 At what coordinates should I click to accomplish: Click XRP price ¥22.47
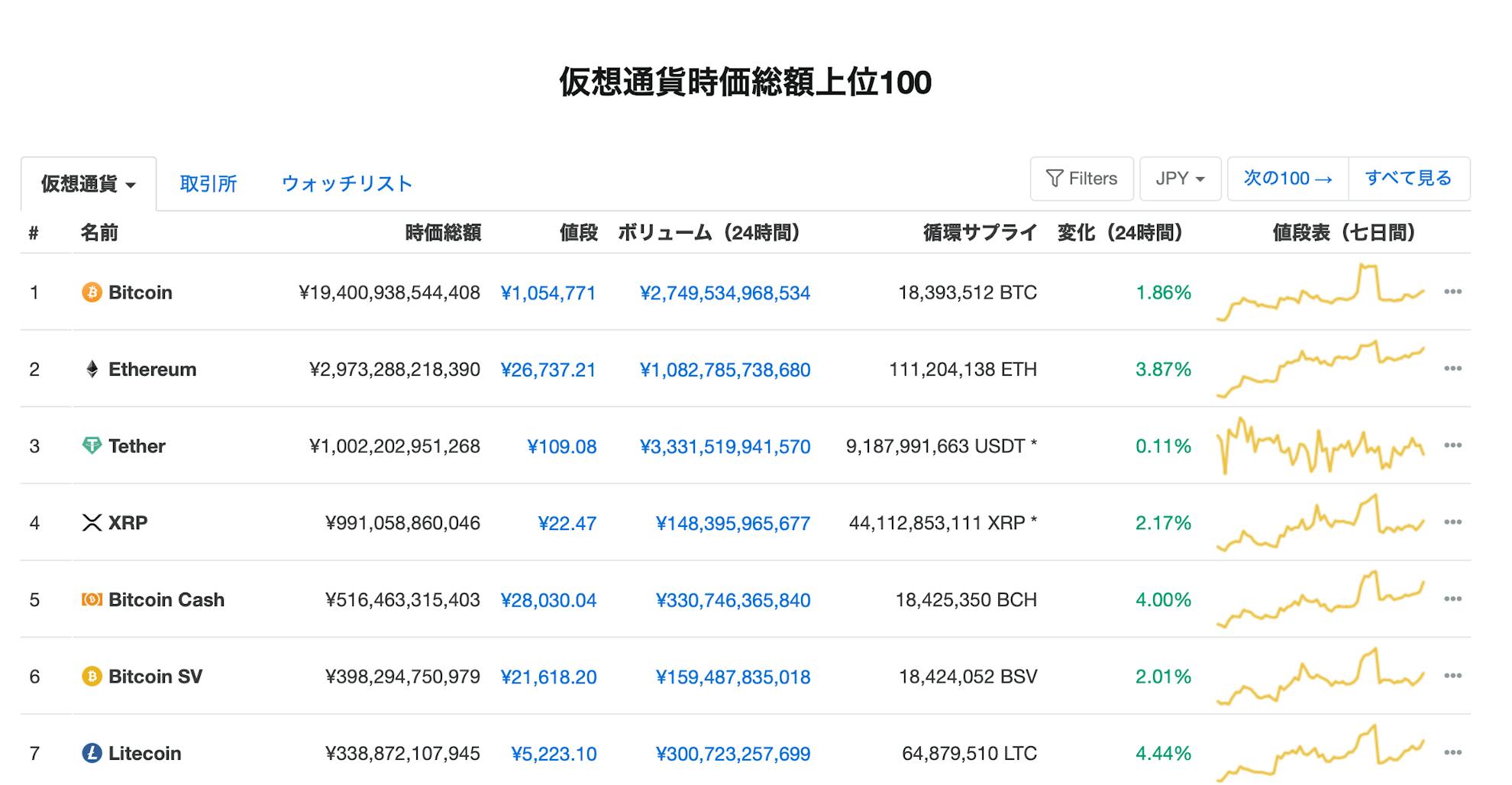(567, 524)
